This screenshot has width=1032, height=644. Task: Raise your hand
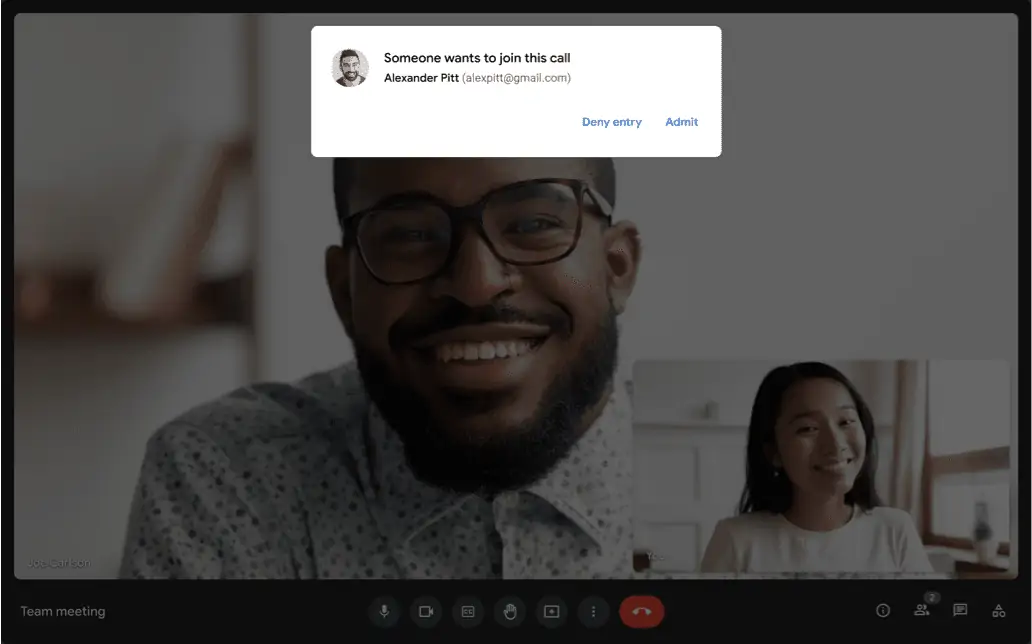coord(510,611)
